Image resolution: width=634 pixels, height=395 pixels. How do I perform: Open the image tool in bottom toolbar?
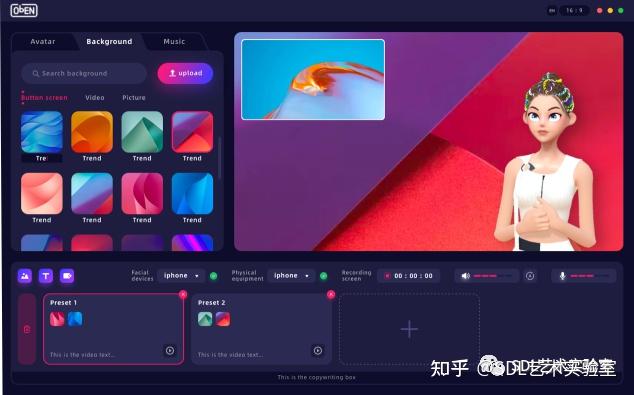click(25, 276)
